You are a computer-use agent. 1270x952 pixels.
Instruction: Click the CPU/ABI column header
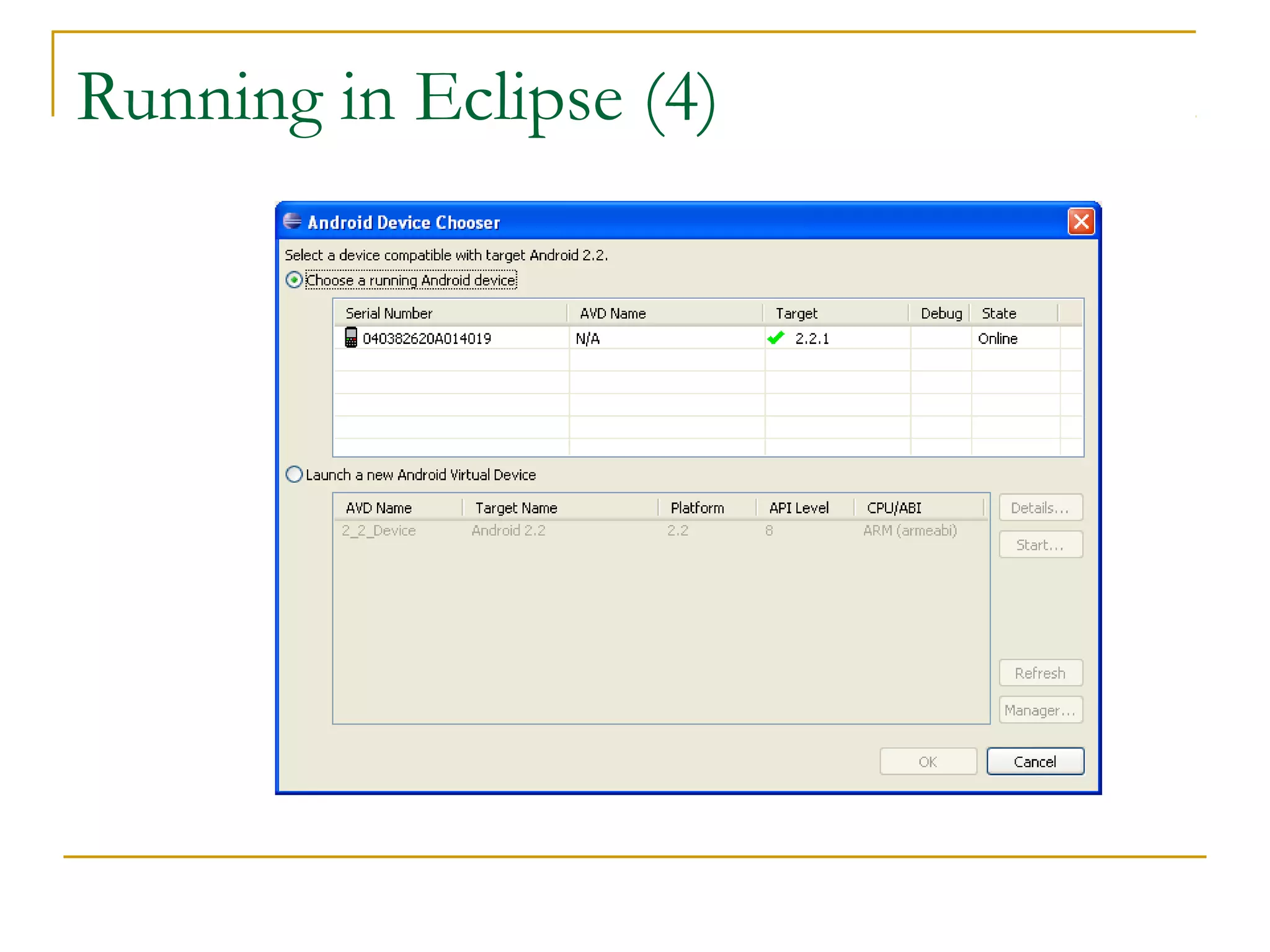(x=920, y=508)
